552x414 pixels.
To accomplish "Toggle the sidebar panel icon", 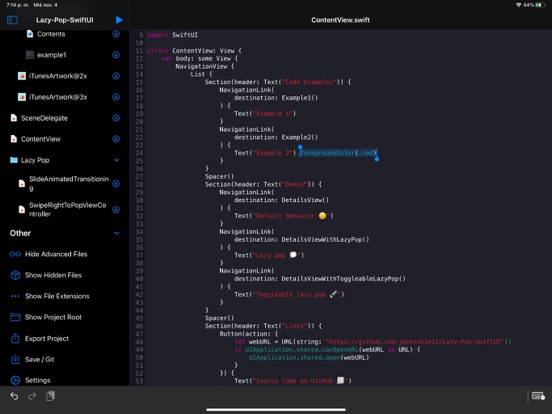I will click(12, 20).
